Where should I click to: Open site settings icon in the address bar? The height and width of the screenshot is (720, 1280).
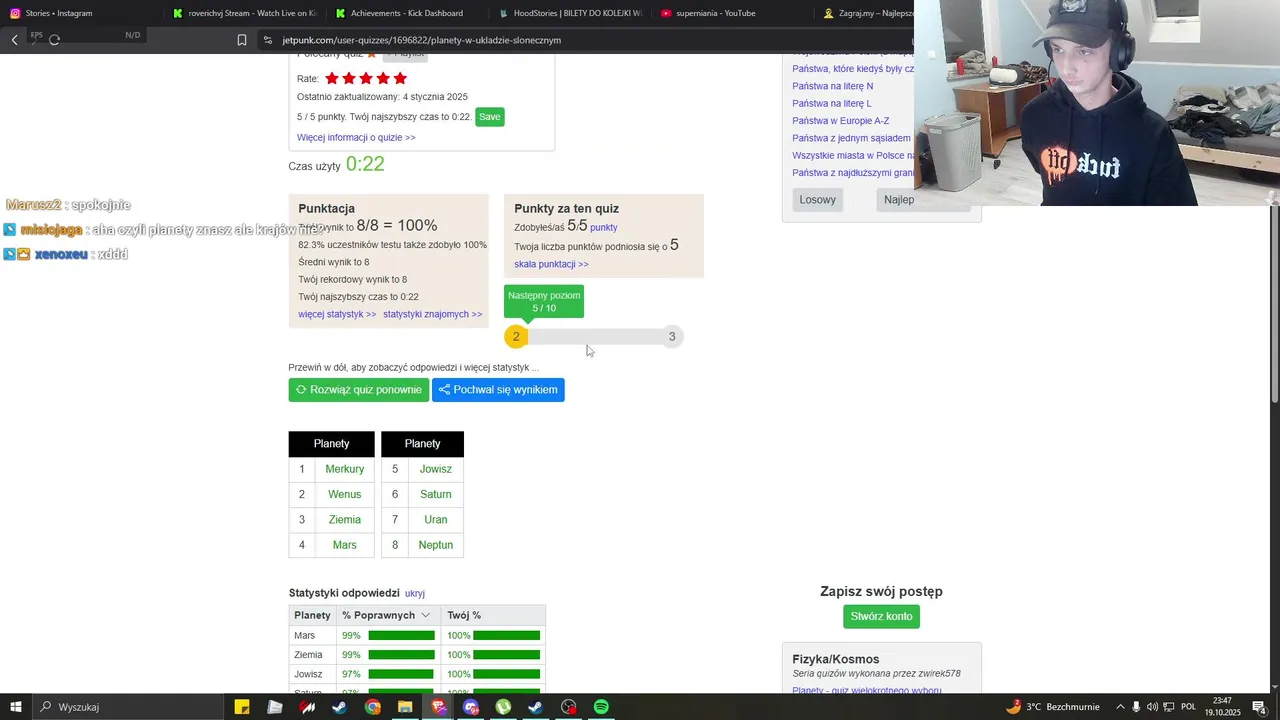coord(267,40)
